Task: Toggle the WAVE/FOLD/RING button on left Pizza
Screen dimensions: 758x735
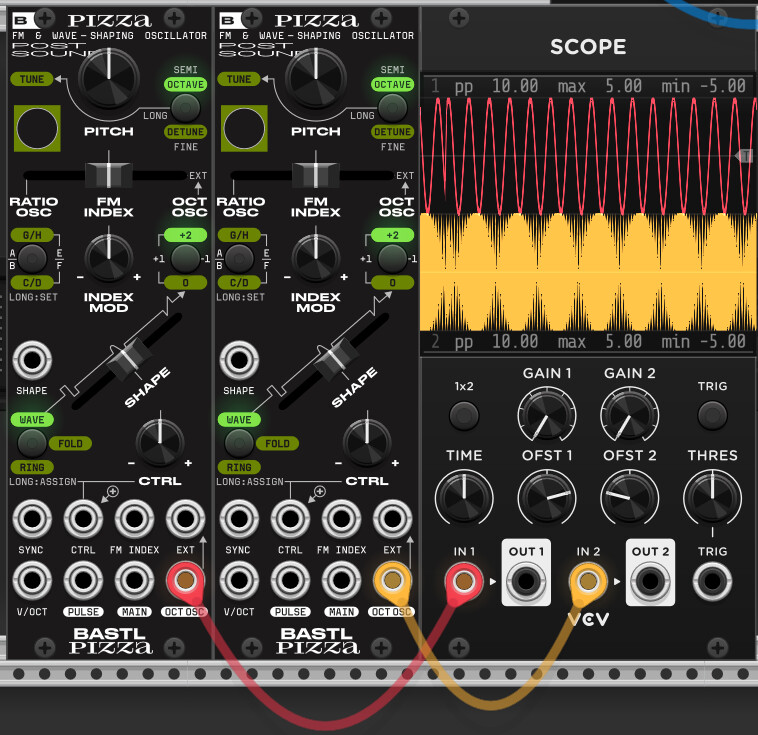Action: 32,442
